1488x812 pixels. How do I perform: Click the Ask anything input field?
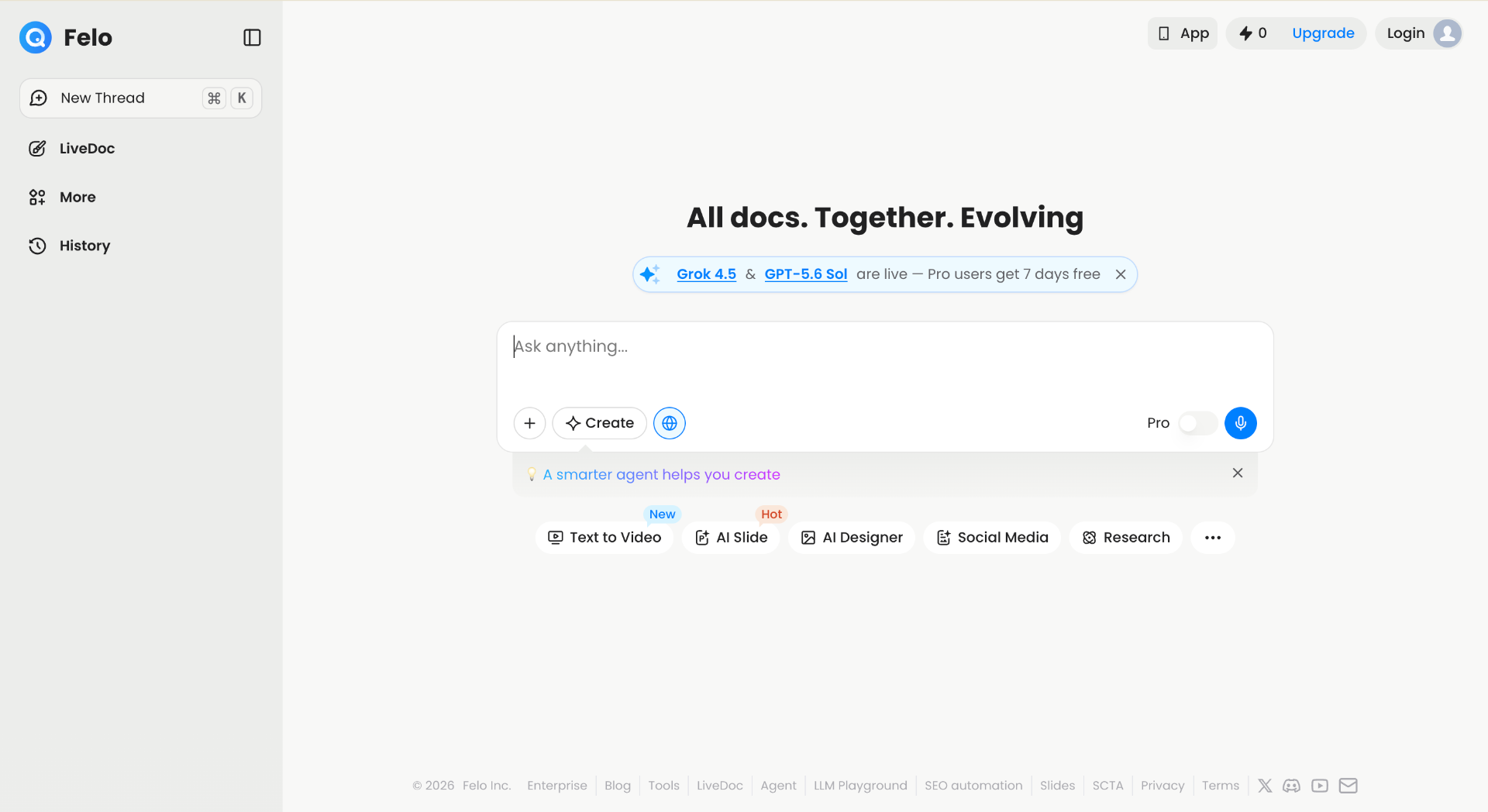885,360
